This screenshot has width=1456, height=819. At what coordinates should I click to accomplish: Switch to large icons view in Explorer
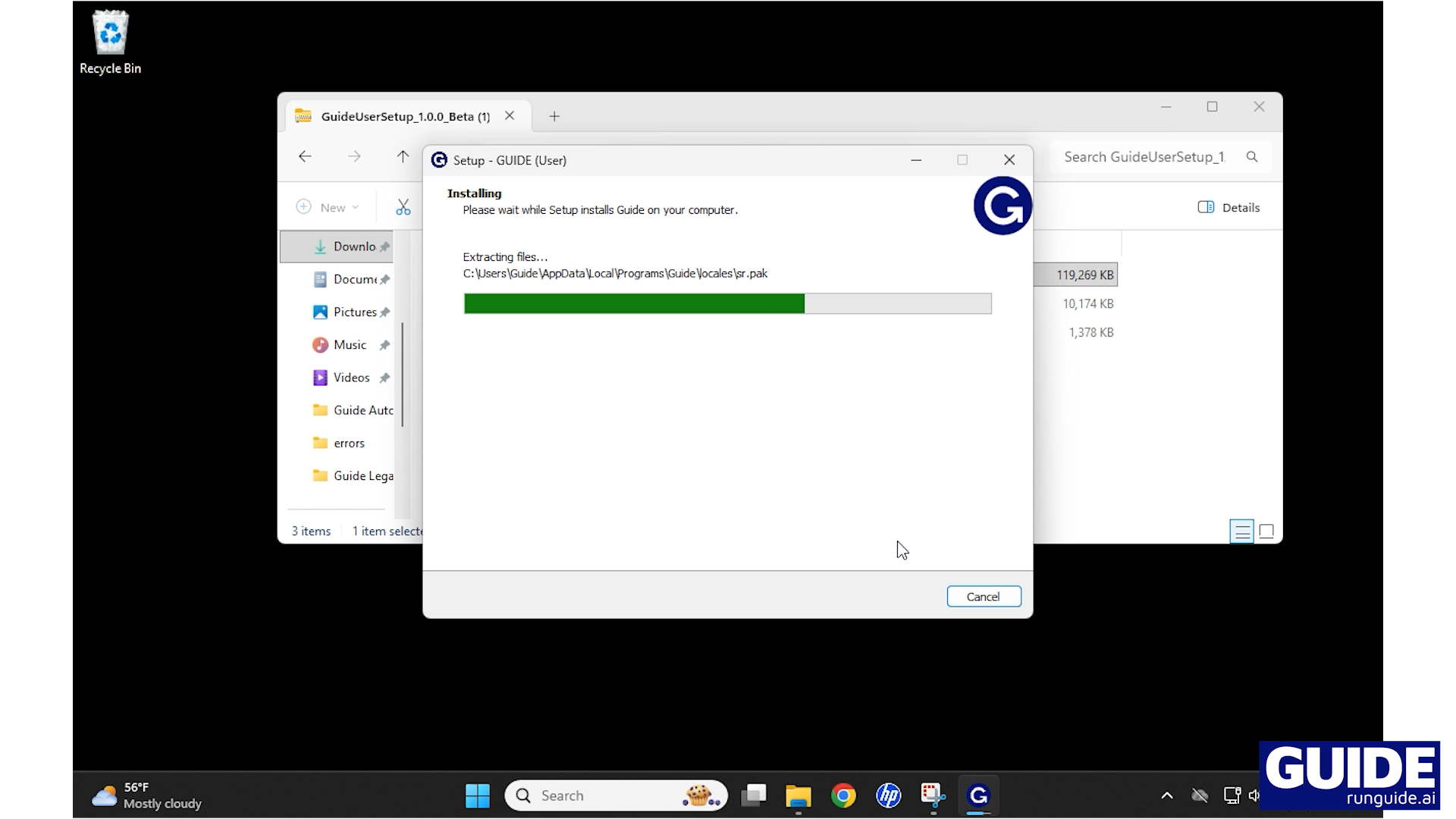tap(1266, 532)
